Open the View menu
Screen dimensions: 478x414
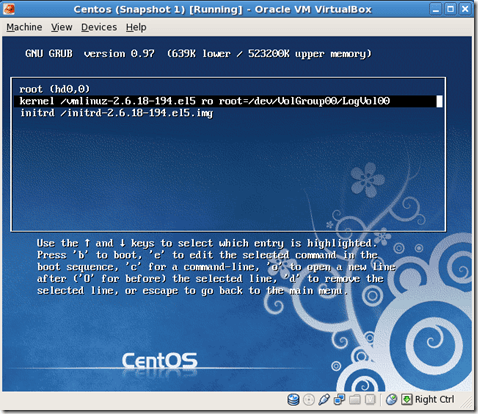[x=62, y=27]
